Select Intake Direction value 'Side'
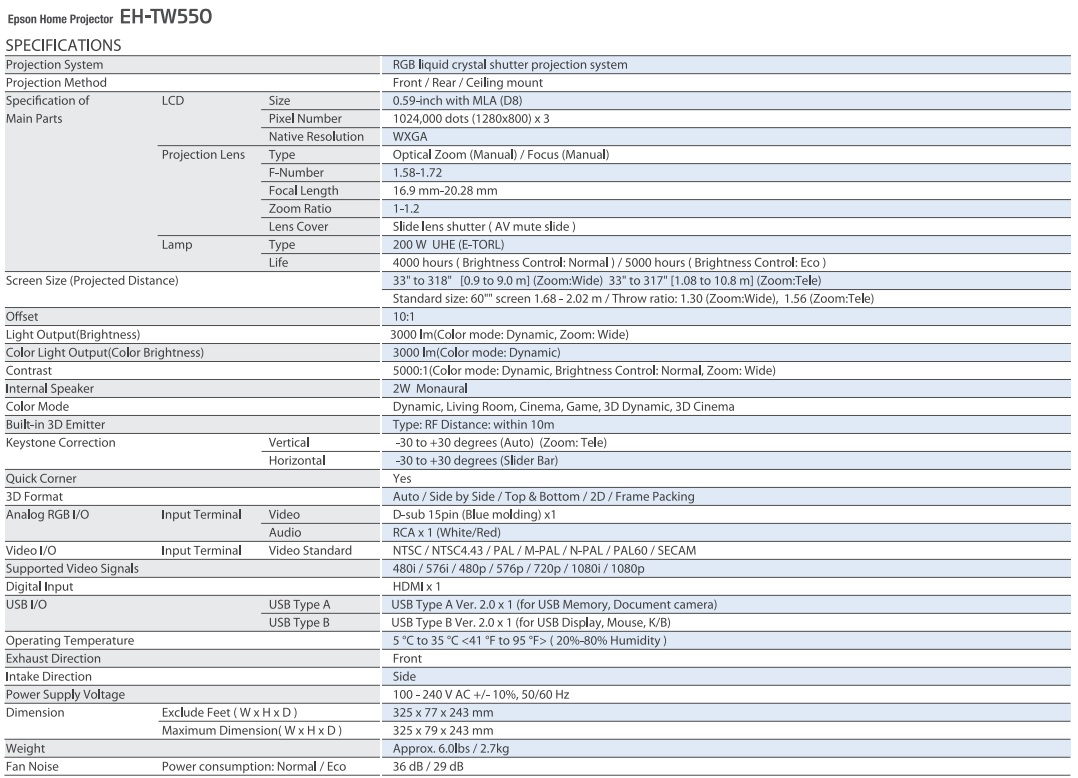Viewport: 1078px width, 778px height. 404,676
